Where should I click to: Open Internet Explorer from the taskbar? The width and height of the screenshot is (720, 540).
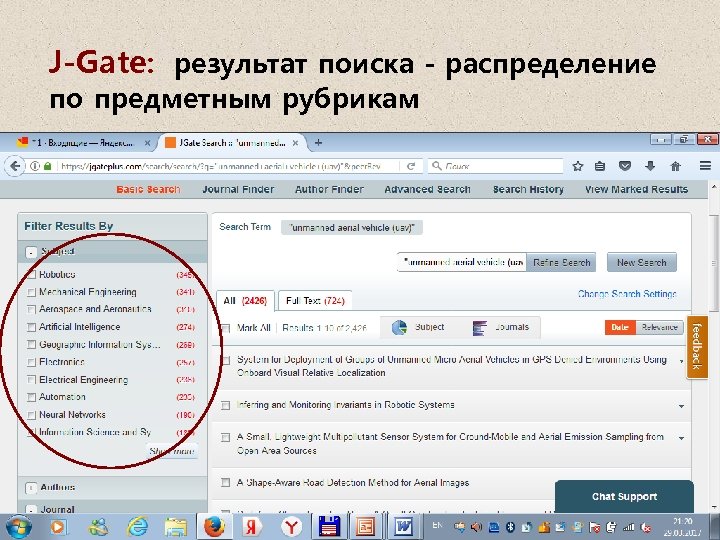coord(137,527)
